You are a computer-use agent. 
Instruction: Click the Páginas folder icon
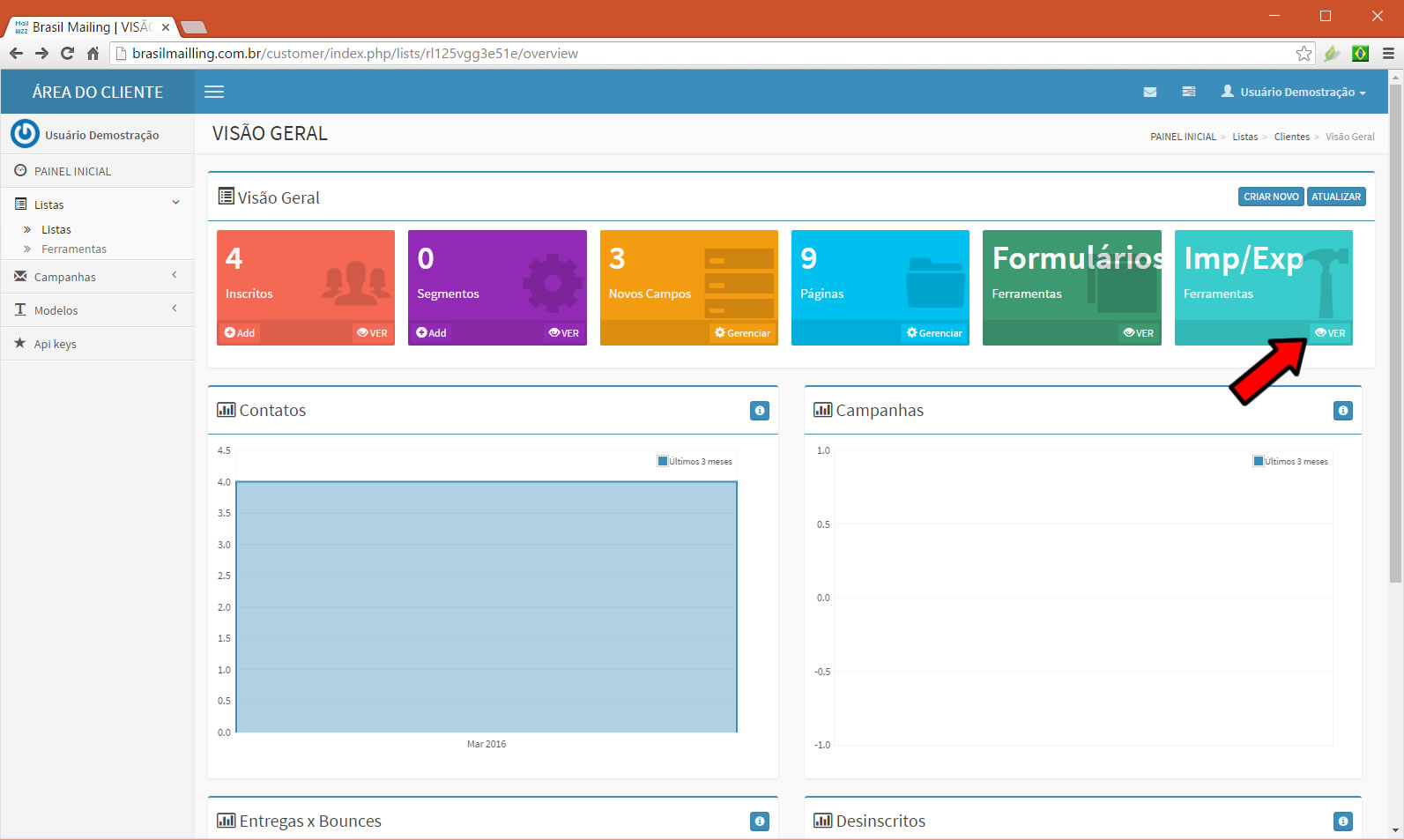pos(935,282)
